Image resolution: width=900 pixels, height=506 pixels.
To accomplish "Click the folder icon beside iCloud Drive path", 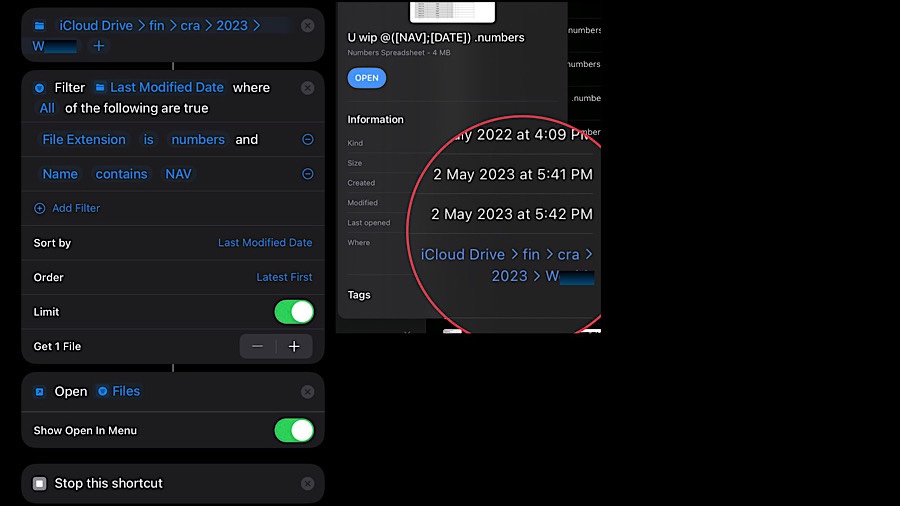I will click(x=39, y=25).
